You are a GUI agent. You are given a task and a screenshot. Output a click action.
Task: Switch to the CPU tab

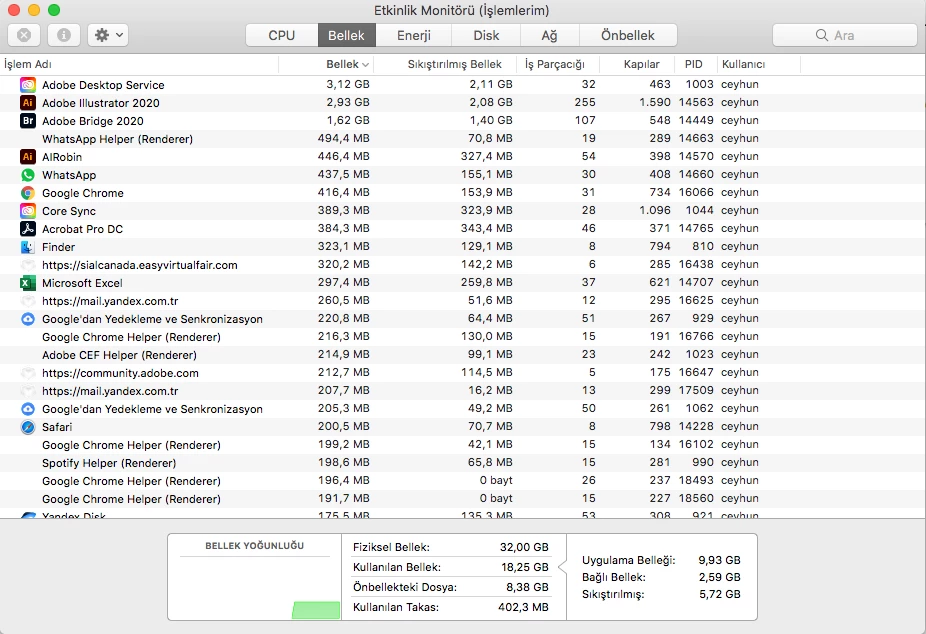point(282,35)
